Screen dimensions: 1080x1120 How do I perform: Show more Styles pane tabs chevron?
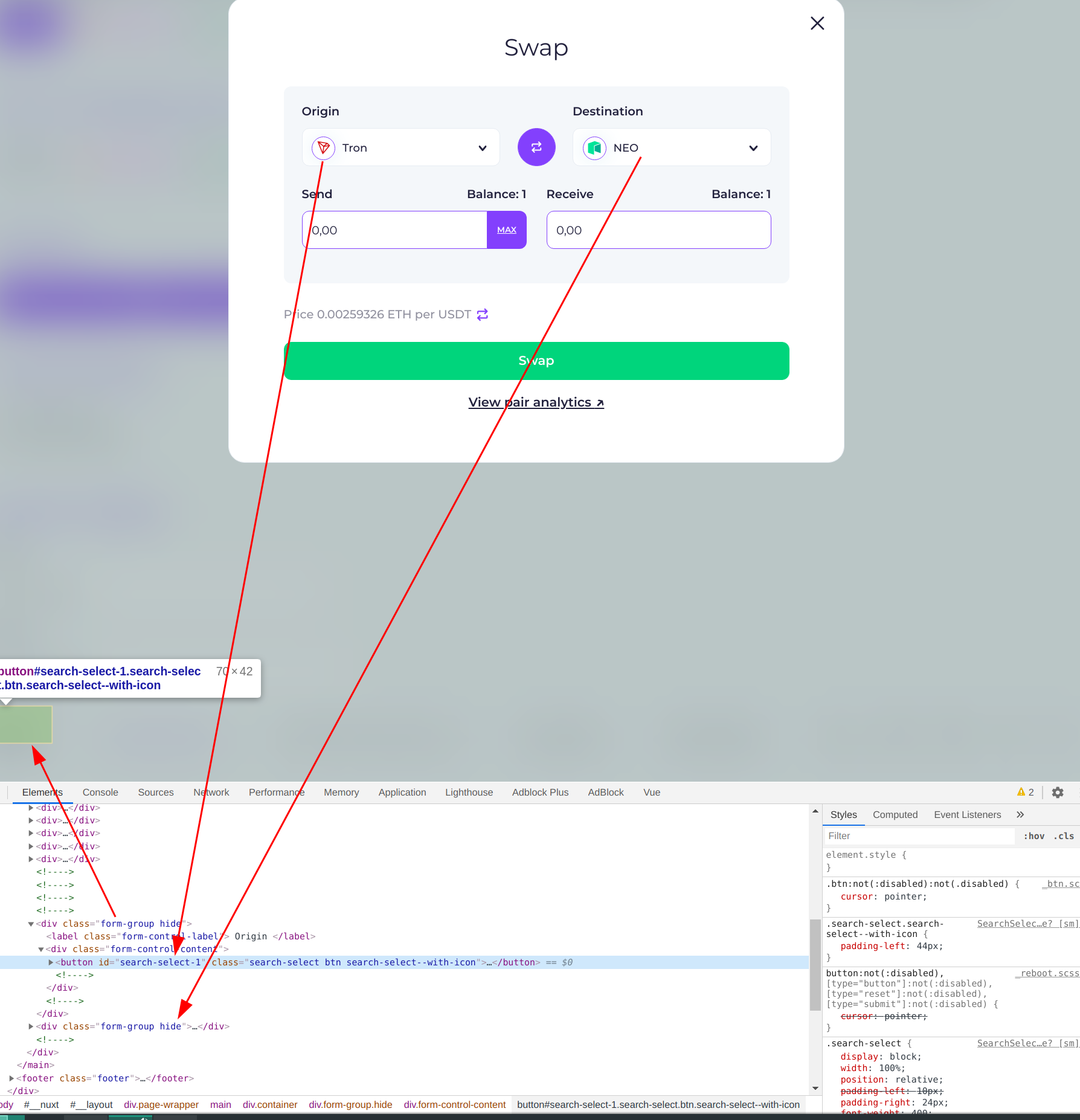(1020, 815)
